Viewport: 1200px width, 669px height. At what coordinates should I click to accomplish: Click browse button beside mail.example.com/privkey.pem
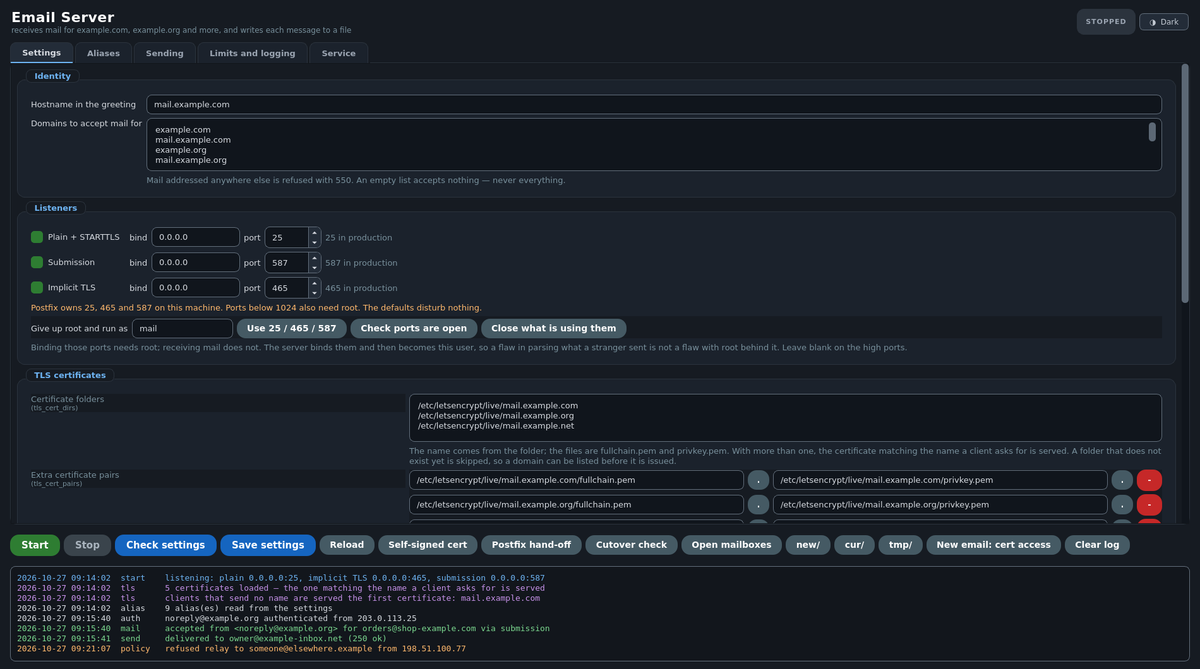[x=1123, y=480]
